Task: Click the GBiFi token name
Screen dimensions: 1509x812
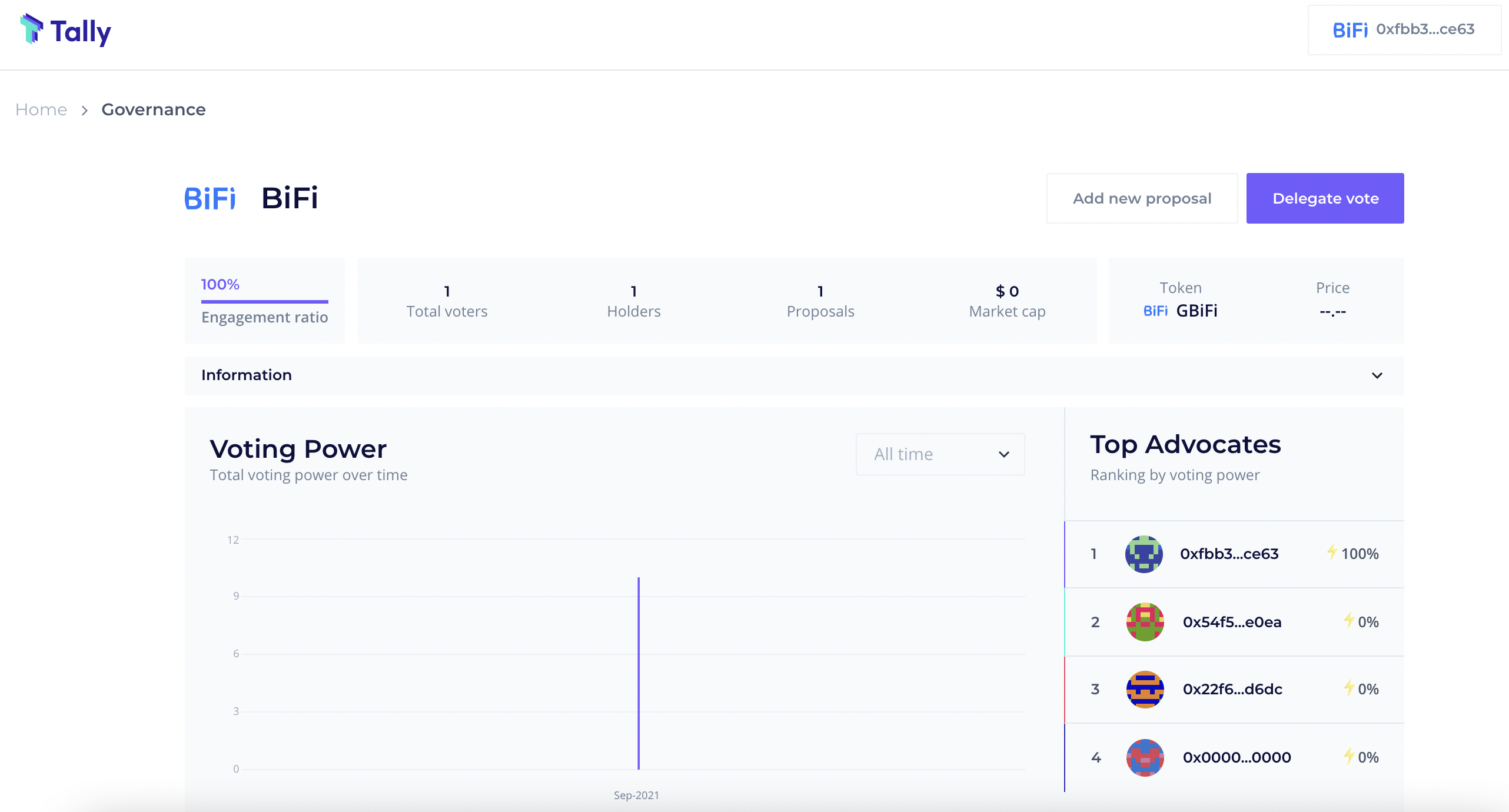Action: click(x=1197, y=311)
